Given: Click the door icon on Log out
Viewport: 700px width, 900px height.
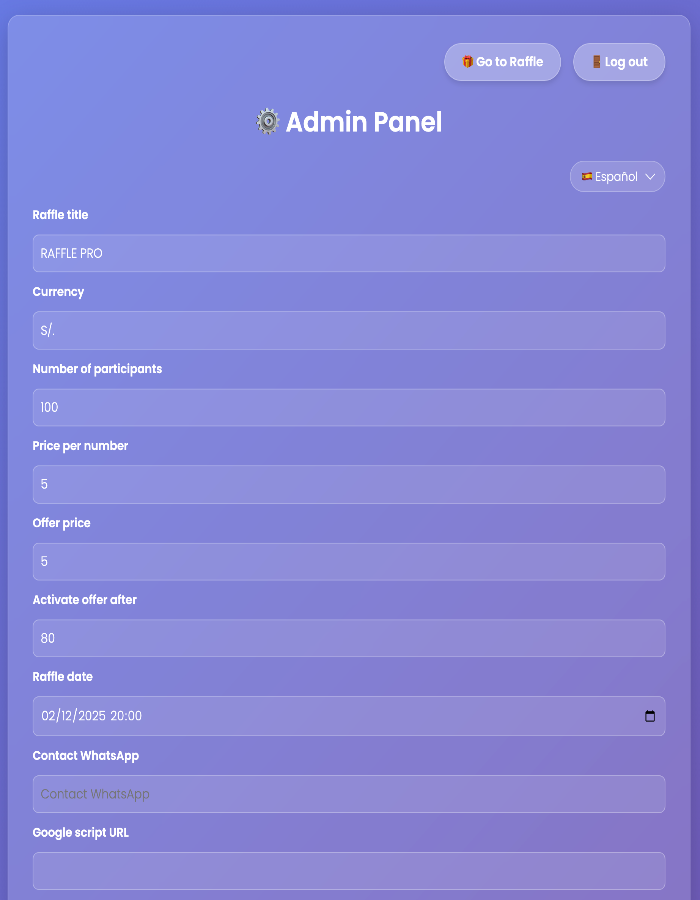Looking at the screenshot, I should 596,62.
